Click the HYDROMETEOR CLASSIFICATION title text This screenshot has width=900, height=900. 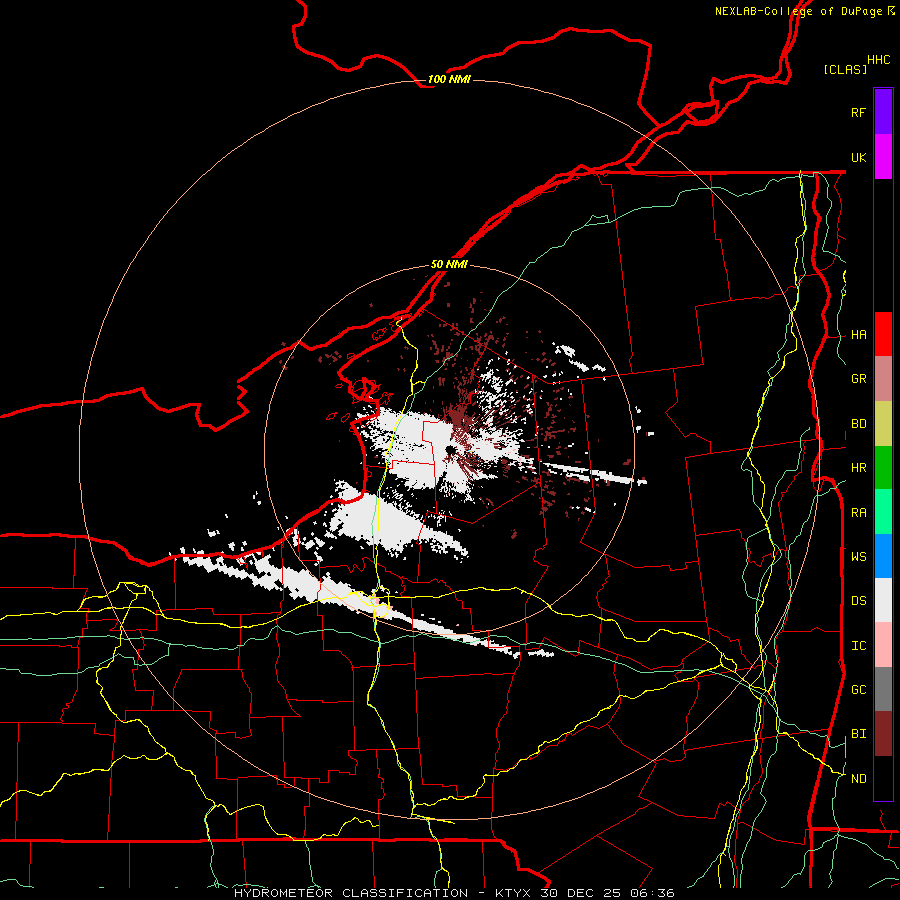pos(351,893)
